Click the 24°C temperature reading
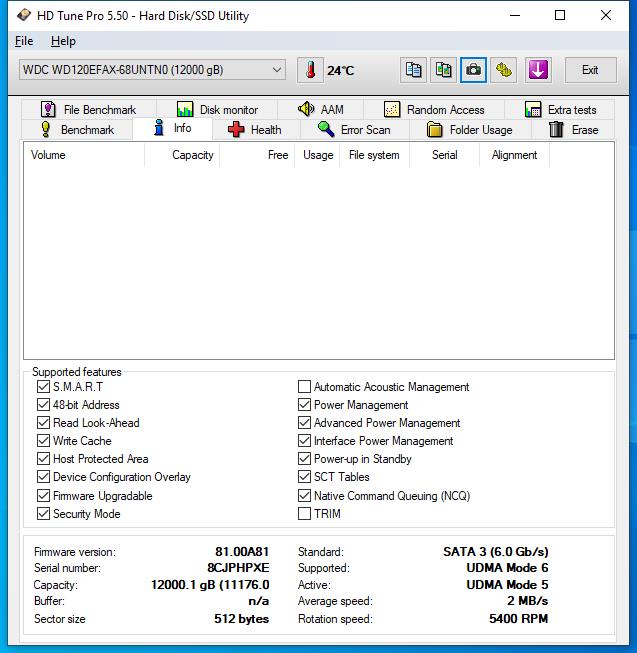The height and width of the screenshot is (653, 637). (x=341, y=70)
